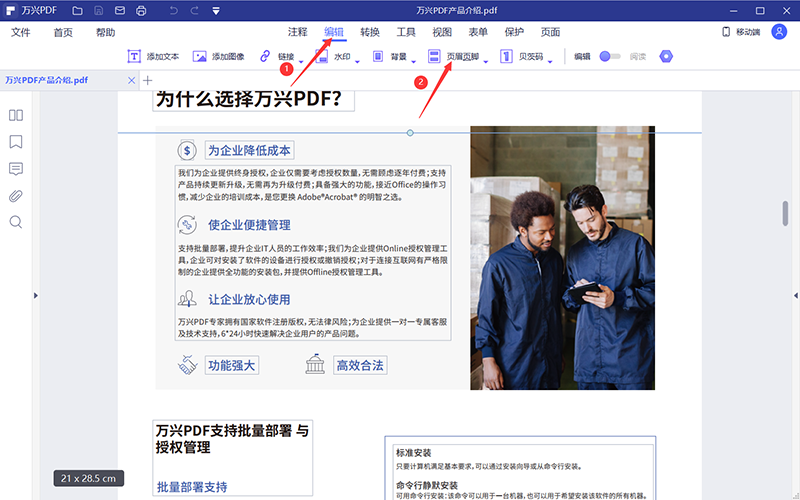
Task: Open the quick access customize dropdown arrow
Action: coord(216,11)
